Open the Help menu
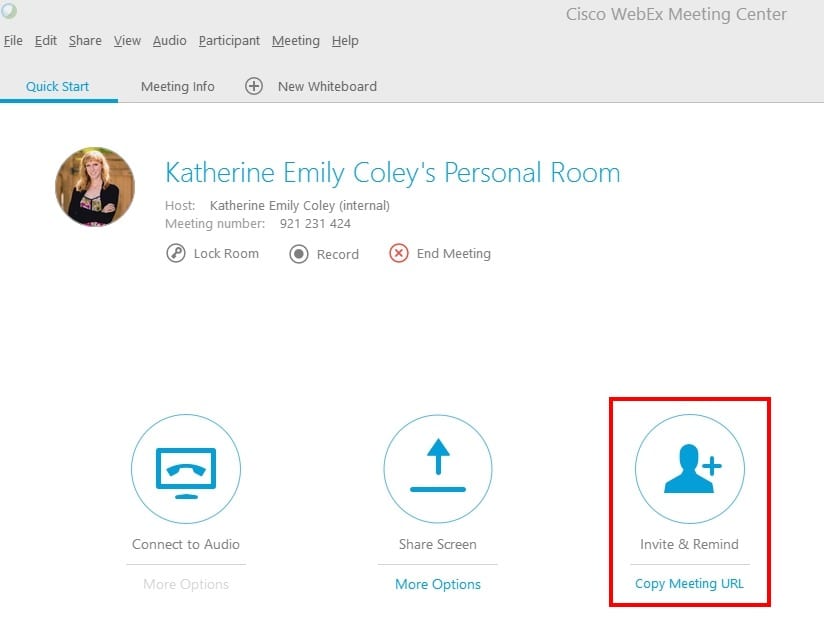The width and height of the screenshot is (824, 628). click(345, 40)
